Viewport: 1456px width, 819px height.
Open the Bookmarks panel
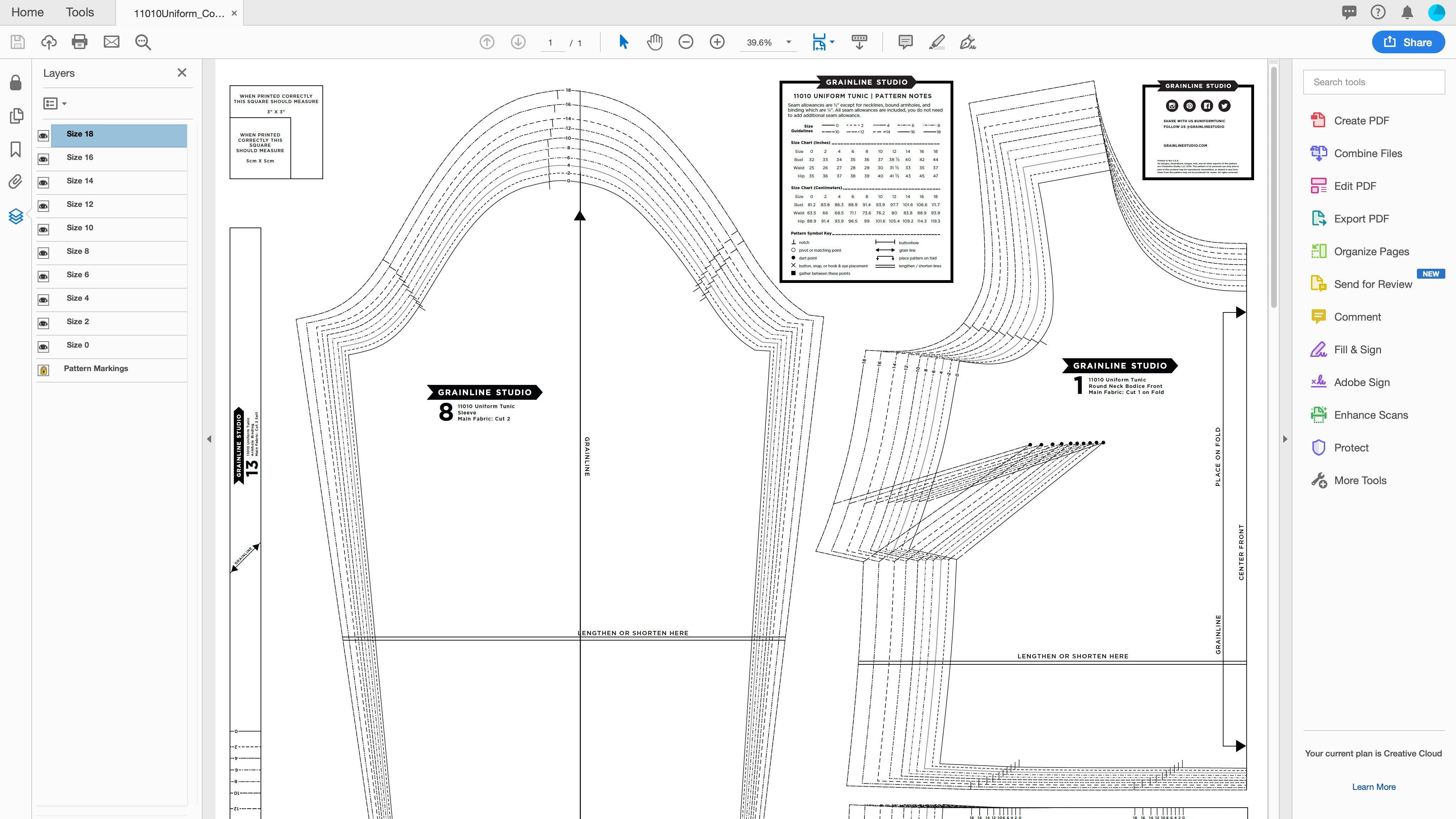[16, 149]
